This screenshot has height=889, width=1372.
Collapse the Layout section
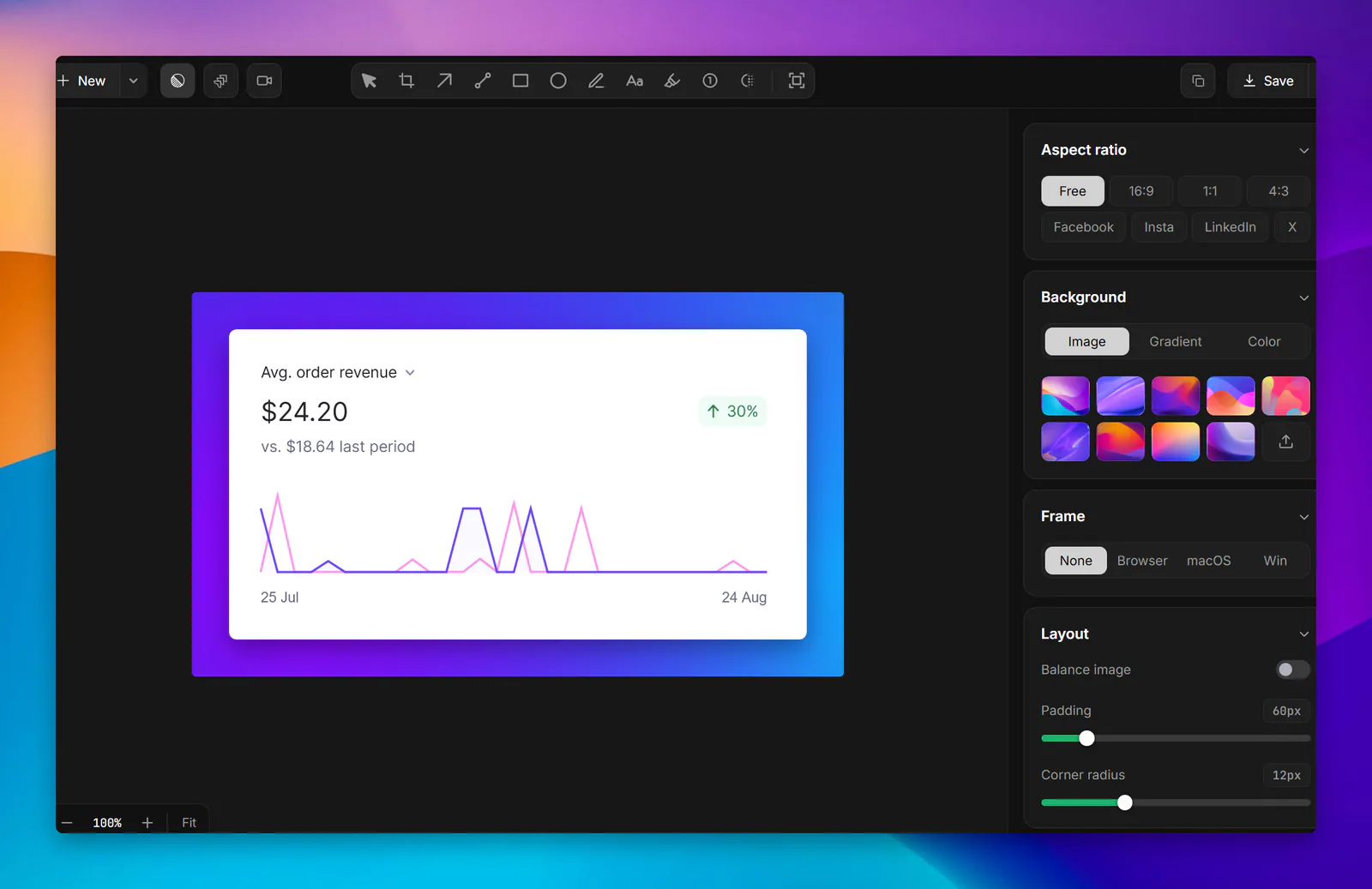click(x=1303, y=634)
